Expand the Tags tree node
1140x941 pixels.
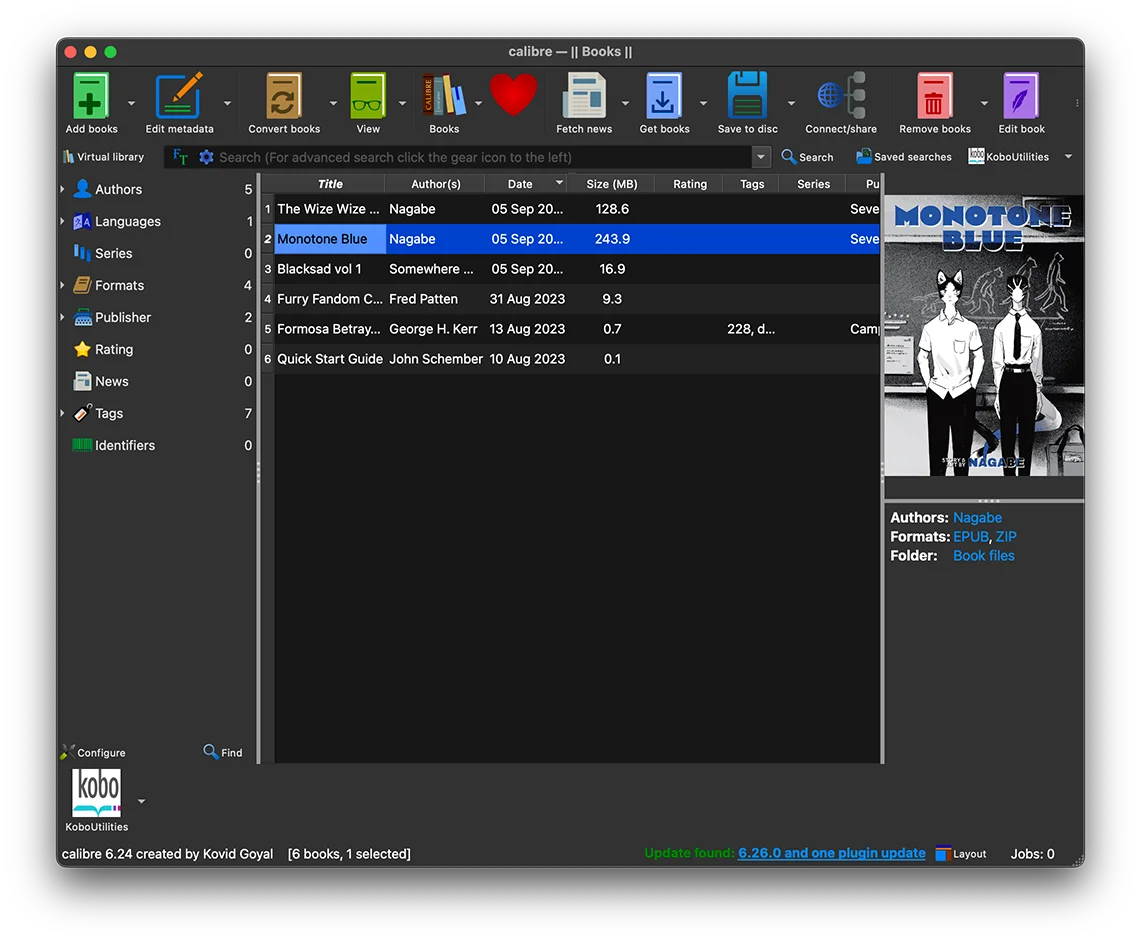coord(63,413)
